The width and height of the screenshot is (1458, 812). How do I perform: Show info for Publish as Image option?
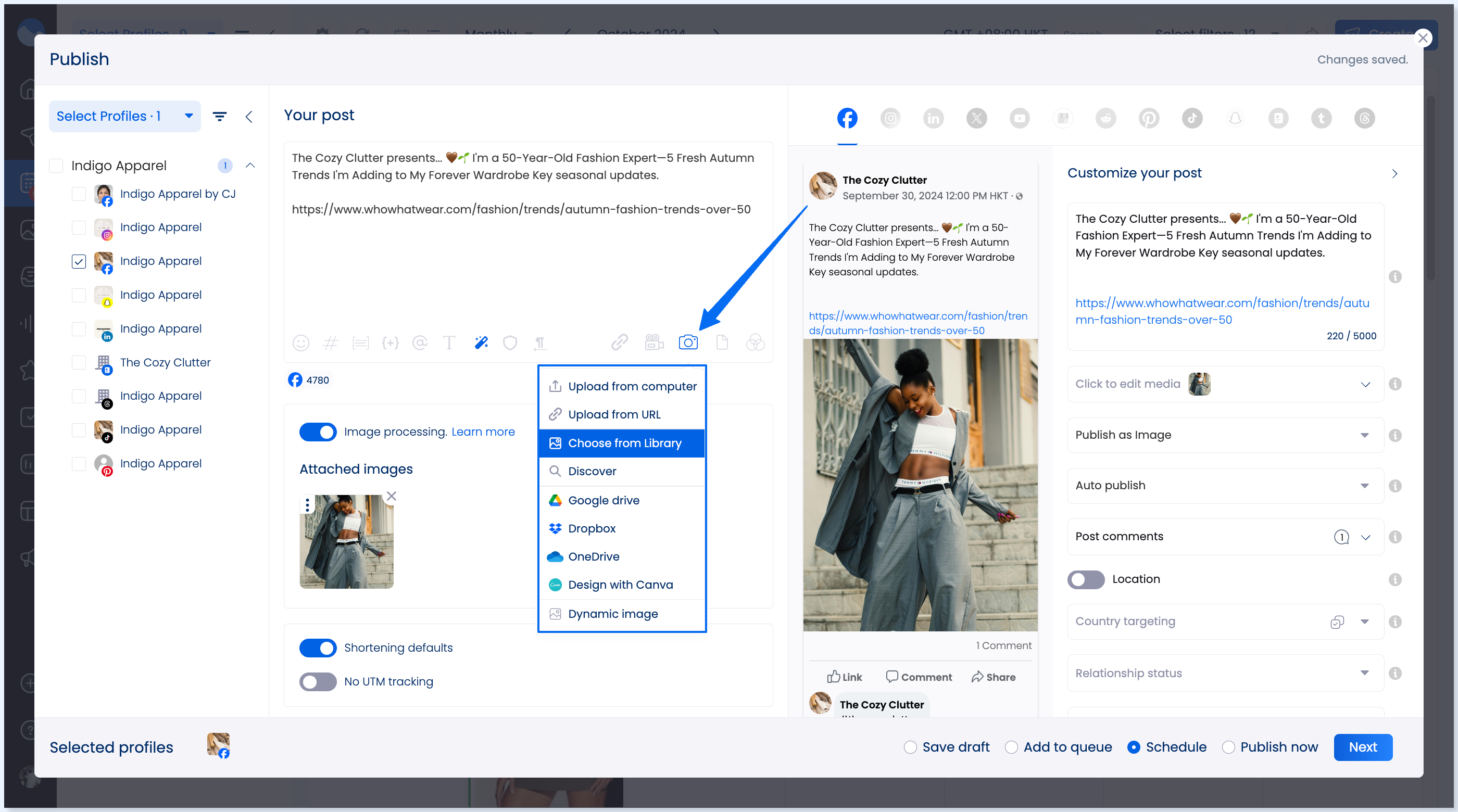(x=1394, y=435)
